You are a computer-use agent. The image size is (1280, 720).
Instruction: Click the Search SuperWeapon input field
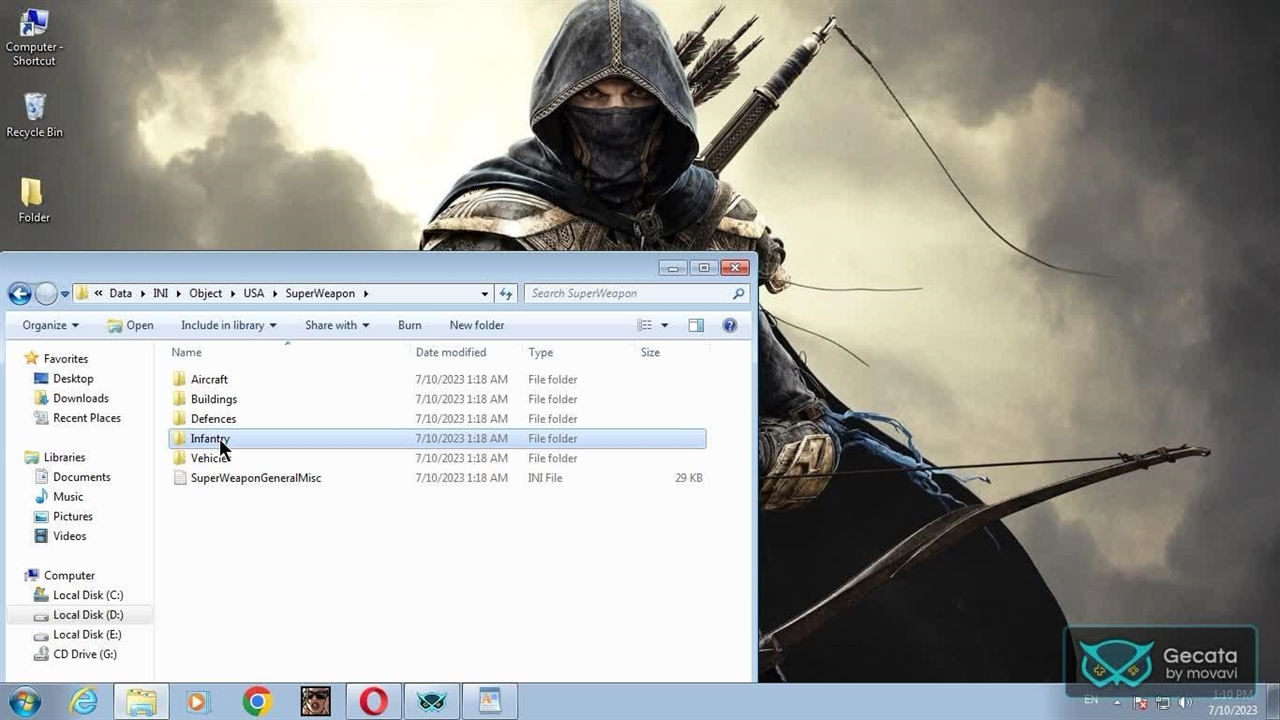coord(628,294)
